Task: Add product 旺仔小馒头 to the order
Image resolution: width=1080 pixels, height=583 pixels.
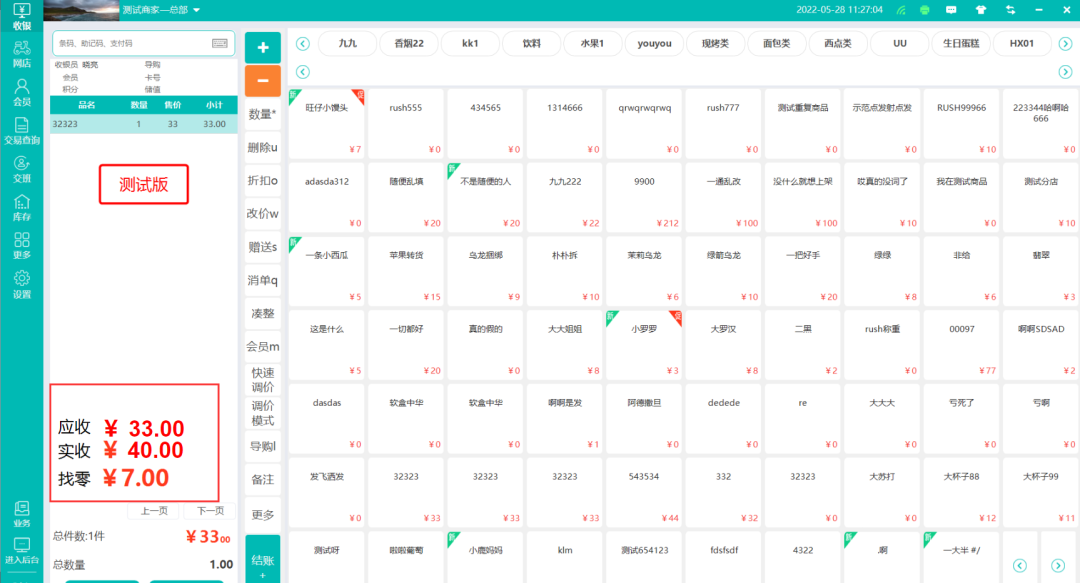Action: point(327,123)
